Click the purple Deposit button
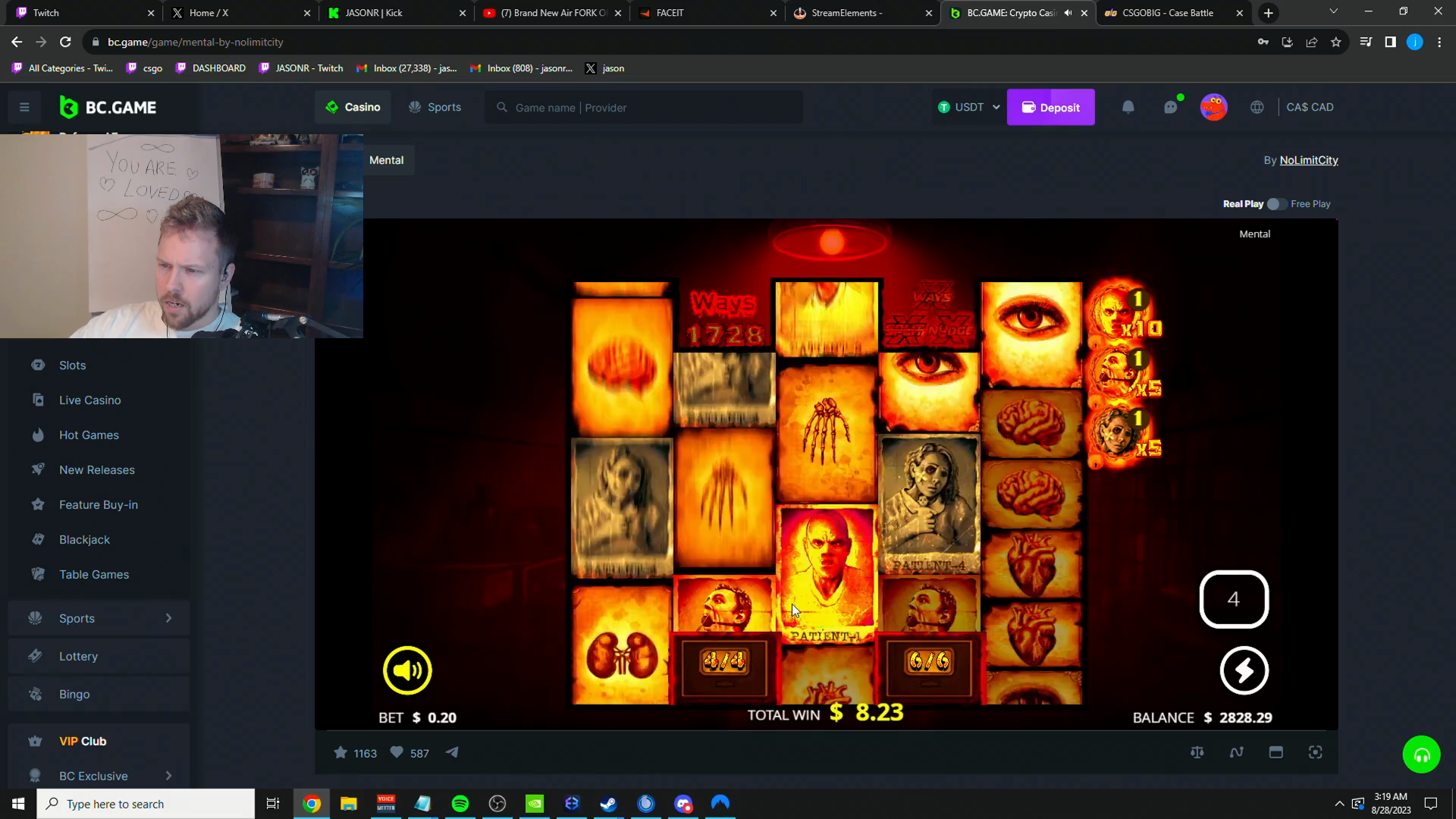Screen dimensions: 1456x819 tap(1050, 107)
